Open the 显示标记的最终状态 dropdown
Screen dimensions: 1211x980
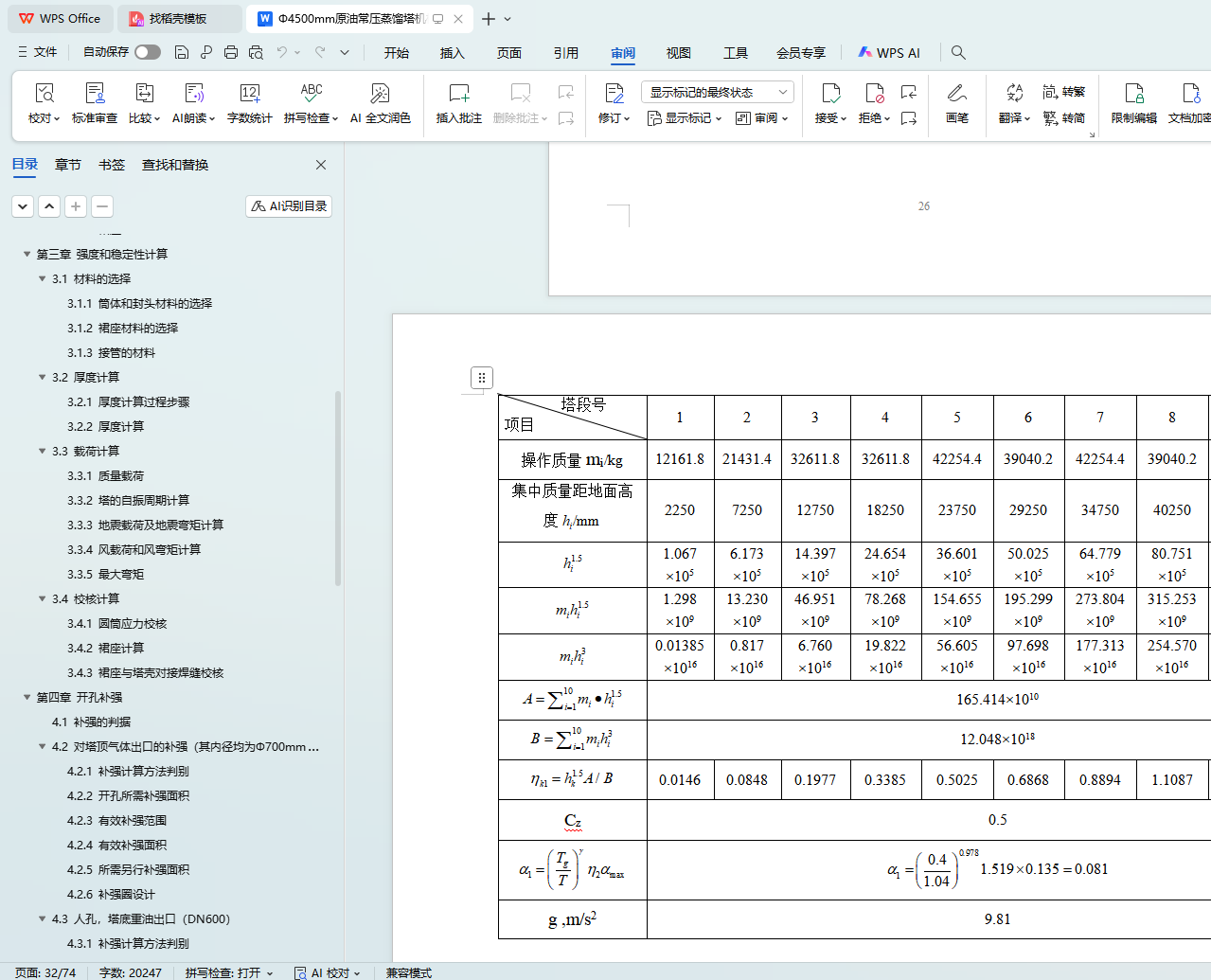(x=717, y=92)
